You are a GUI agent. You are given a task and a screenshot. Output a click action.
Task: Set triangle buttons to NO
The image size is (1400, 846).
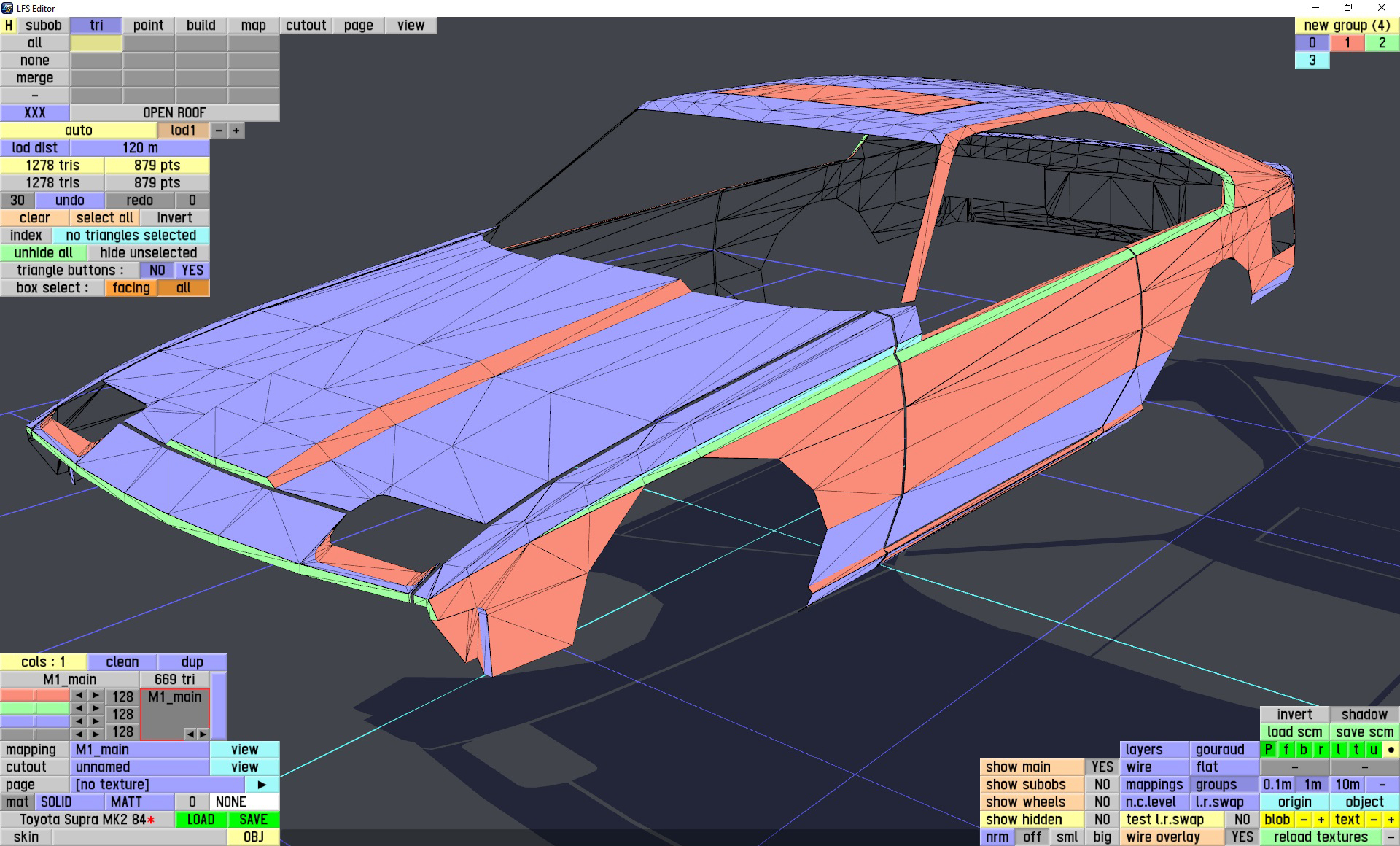coord(157,270)
